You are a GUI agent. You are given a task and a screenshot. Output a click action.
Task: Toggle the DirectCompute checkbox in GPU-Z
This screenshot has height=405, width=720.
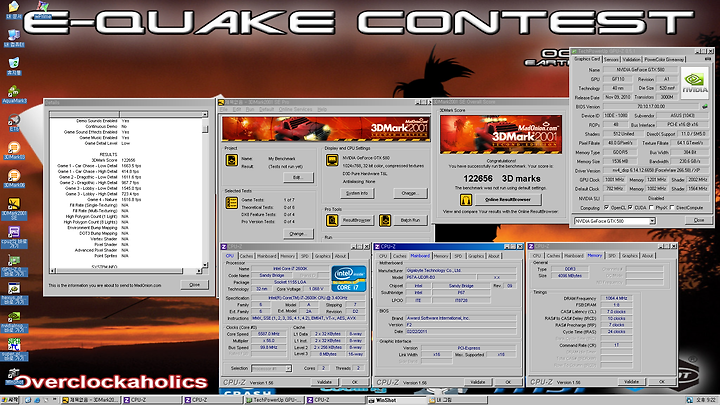[x=672, y=208]
